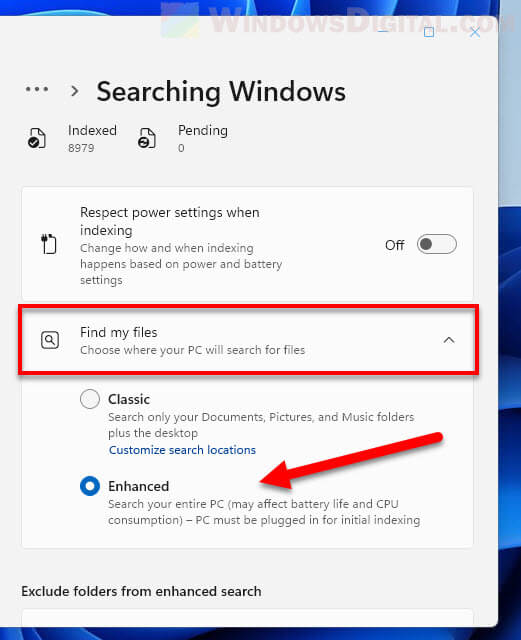Minimize the Settings window
Screen dimensions: 521x640
[383, 32]
